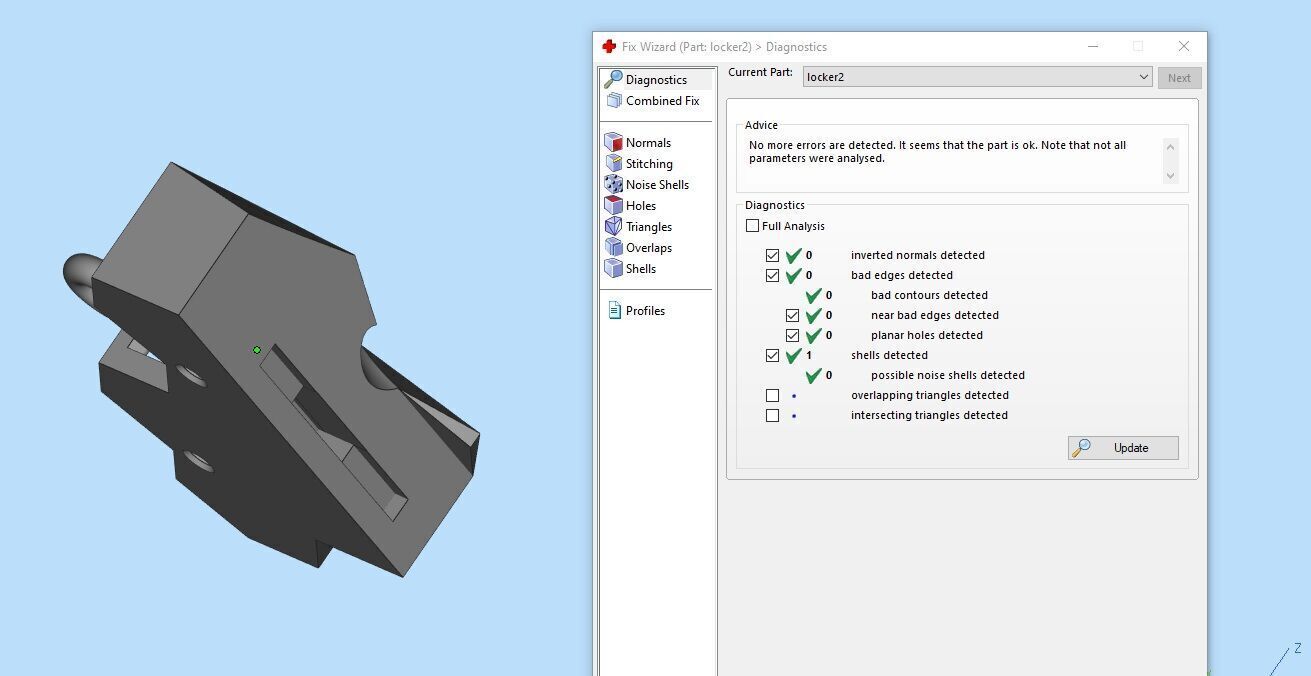Click the Profiles document icon
This screenshot has width=1311, height=676.
coord(614,311)
